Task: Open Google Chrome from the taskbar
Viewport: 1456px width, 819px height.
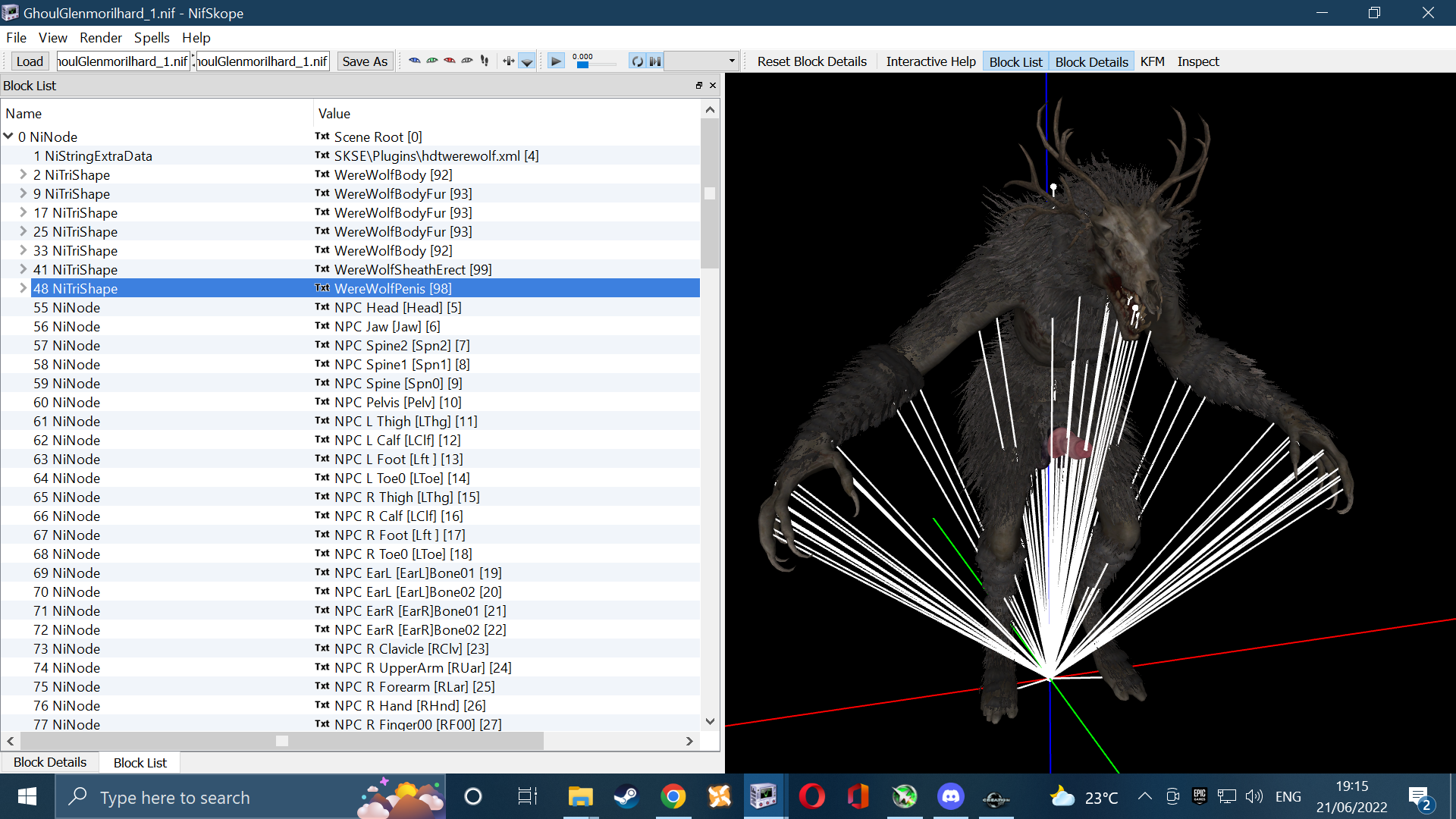Action: [673, 797]
